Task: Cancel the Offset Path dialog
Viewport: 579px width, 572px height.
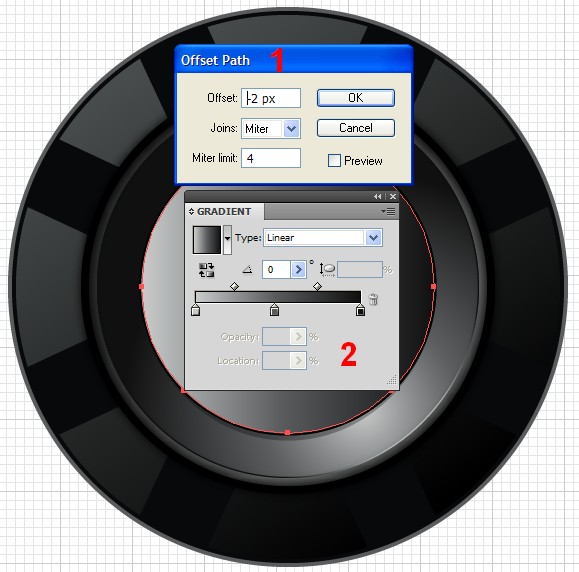Action: pyautogui.click(x=356, y=128)
